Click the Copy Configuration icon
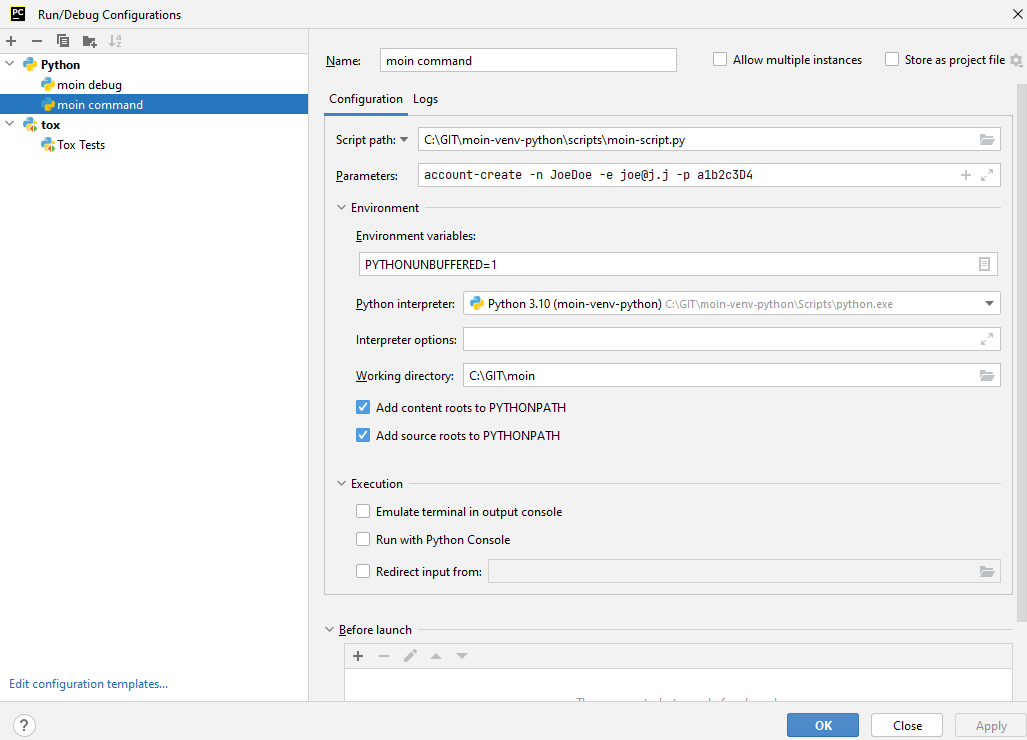This screenshot has width=1027, height=740. [x=63, y=41]
